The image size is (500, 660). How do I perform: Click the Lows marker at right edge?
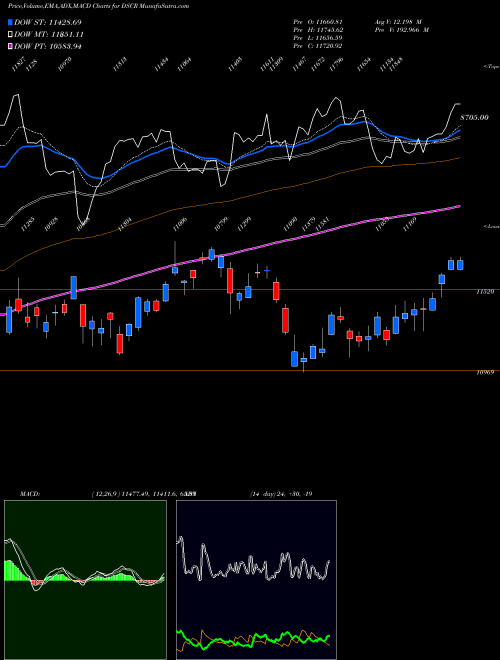click(491, 226)
